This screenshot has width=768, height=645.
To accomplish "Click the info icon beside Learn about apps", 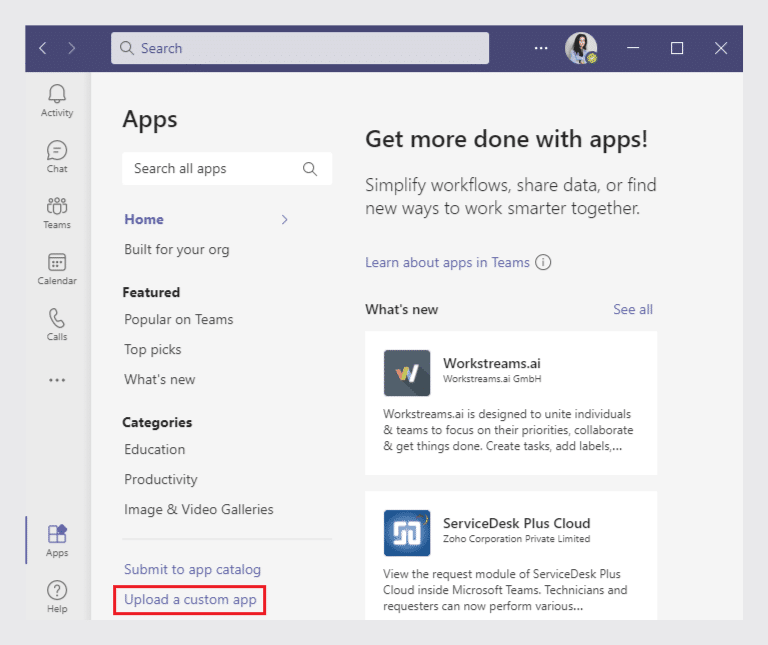I will coord(543,263).
